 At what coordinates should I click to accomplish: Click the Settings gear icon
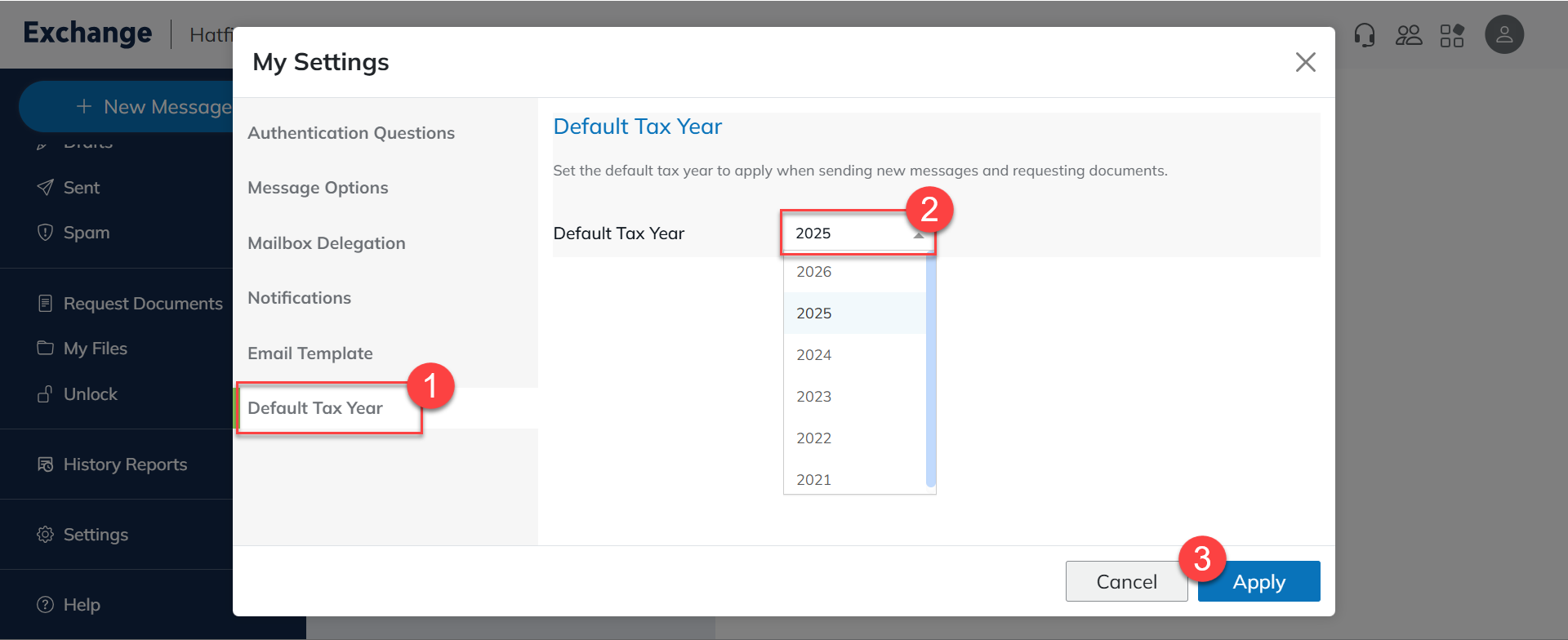[x=46, y=534]
